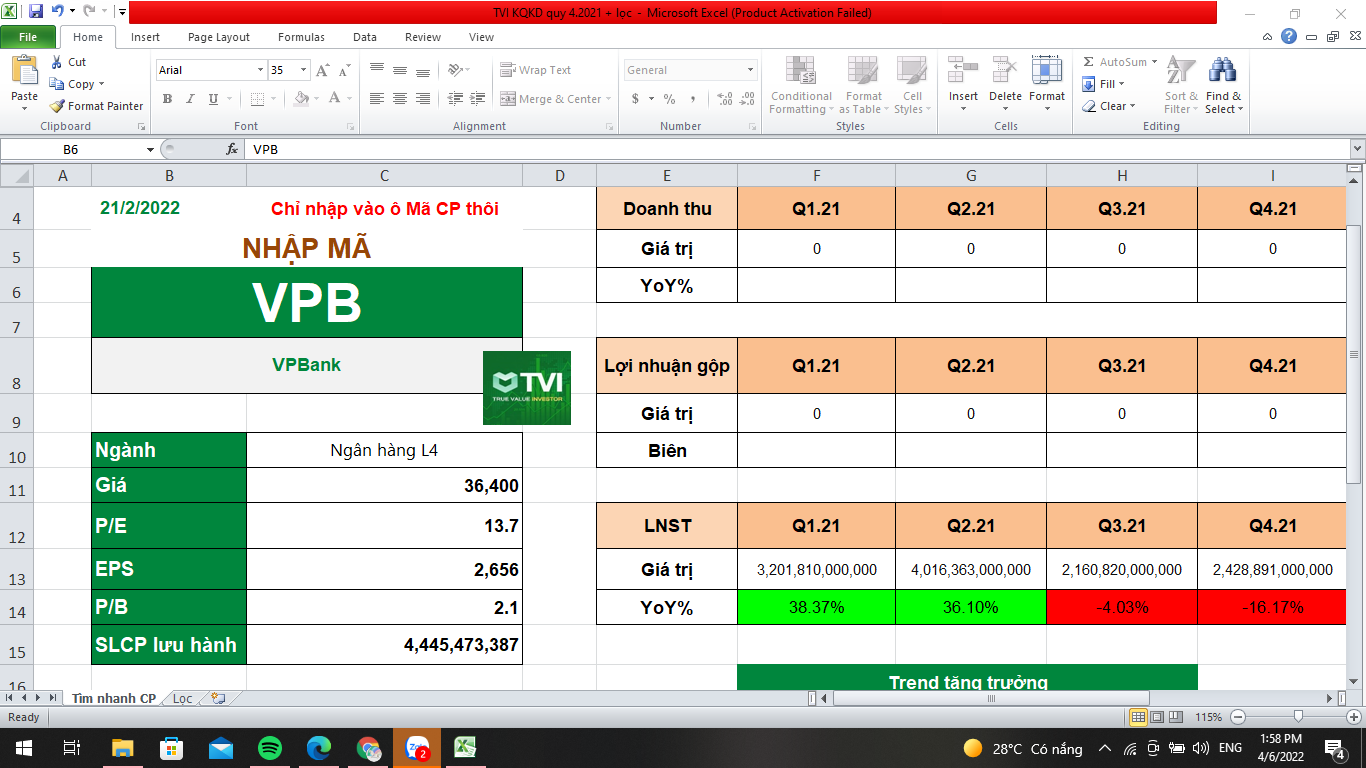Screen dimensions: 1366x768
Task: Expand the Name Box dropdown arrow
Action: point(151,150)
